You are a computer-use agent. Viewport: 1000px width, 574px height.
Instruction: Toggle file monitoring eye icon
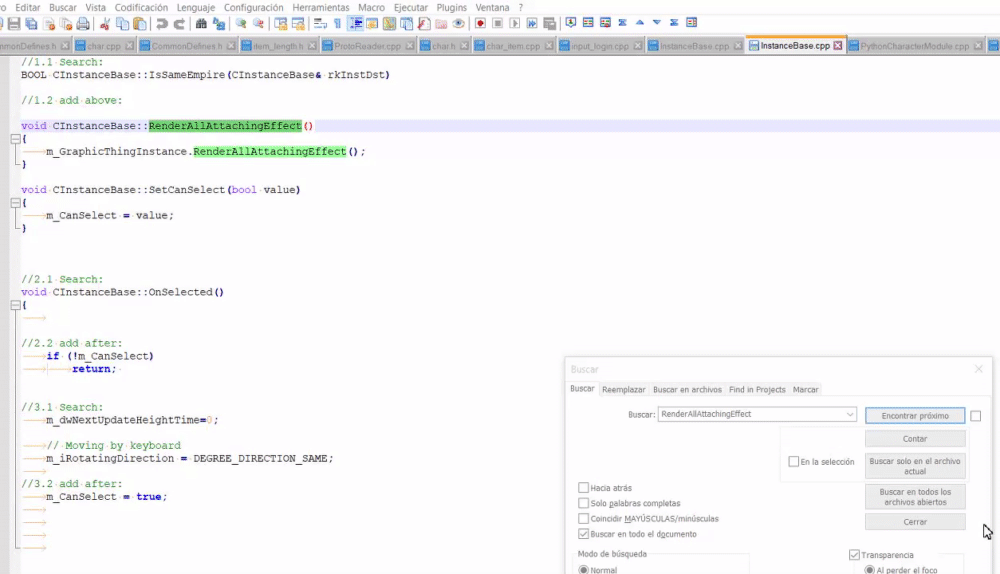pos(458,24)
